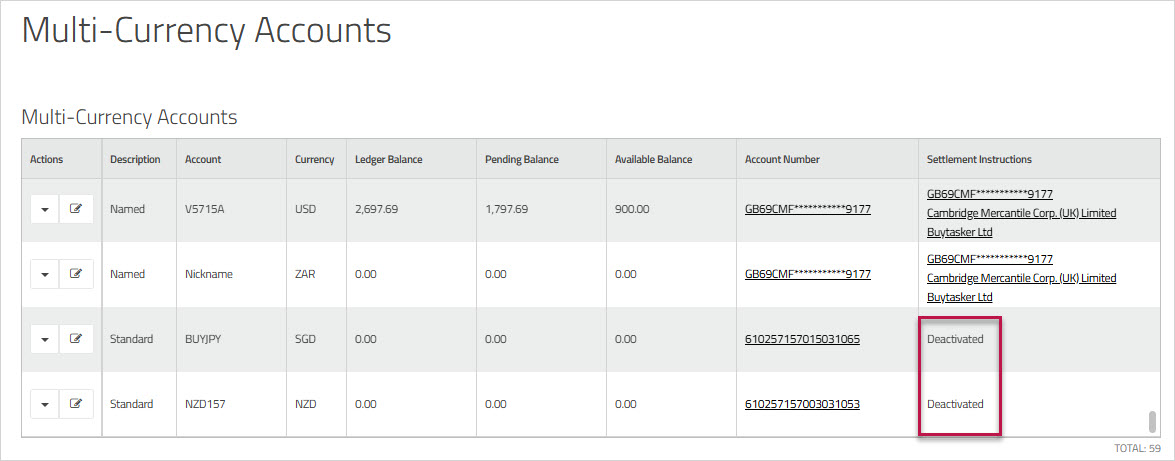Click edit icon for Nickname ZAR account

(x=76, y=274)
